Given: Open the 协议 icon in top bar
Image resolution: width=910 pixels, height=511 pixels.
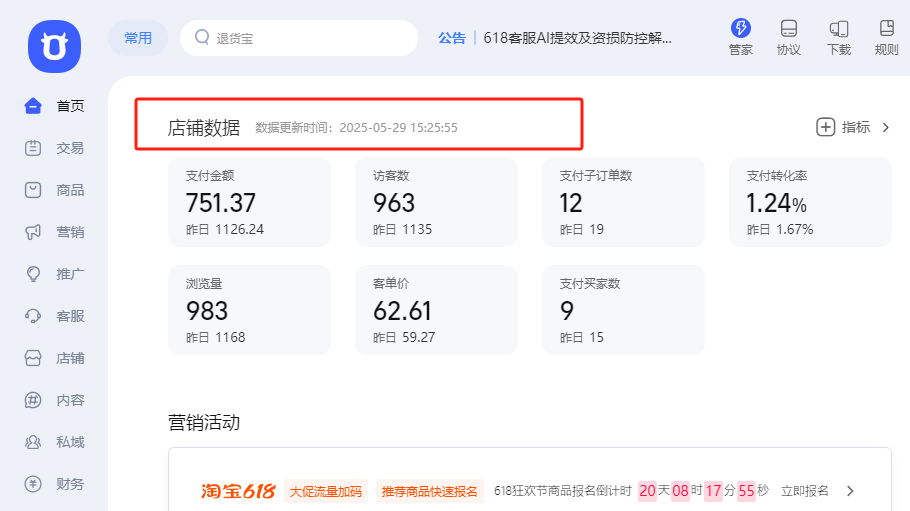Looking at the screenshot, I should tap(789, 37).
